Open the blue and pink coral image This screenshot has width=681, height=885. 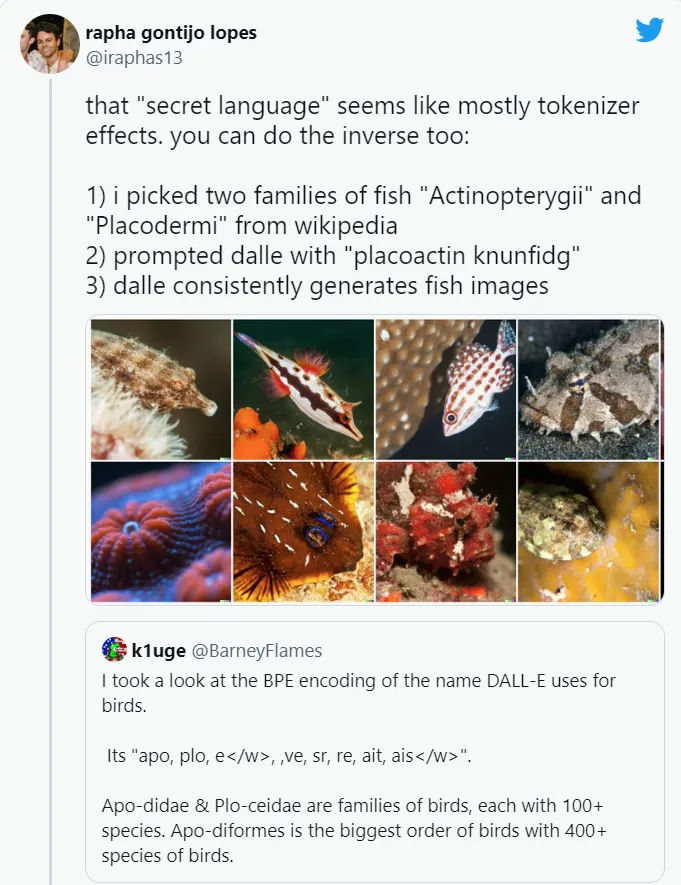[161, 532]
